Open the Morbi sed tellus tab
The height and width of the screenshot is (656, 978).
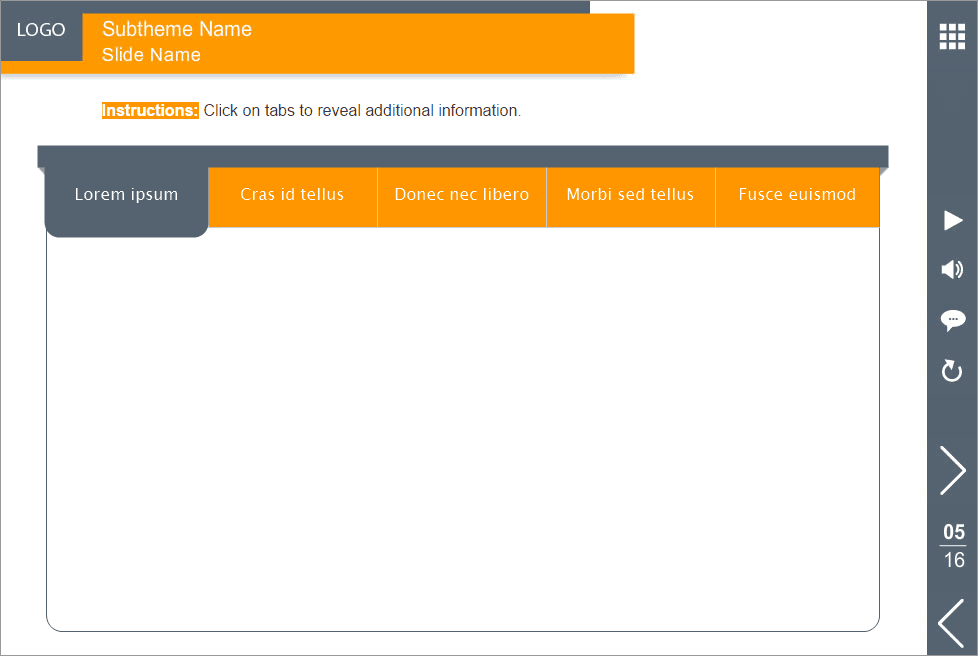(631, 194)
